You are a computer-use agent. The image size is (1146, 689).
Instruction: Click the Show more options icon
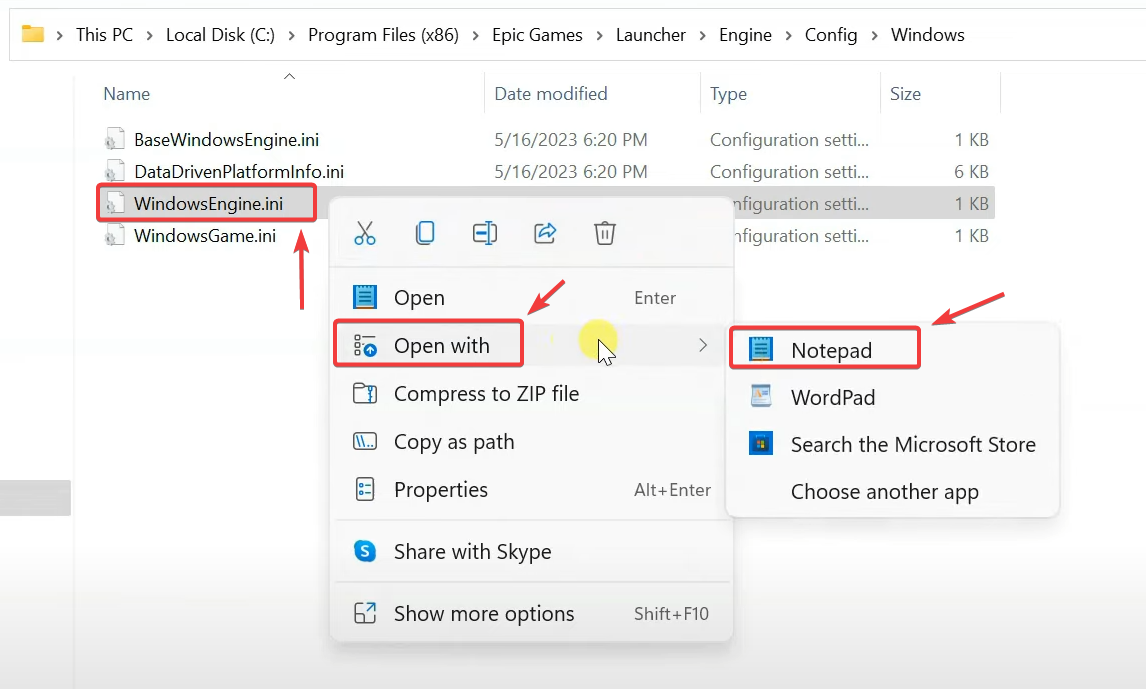365,613
